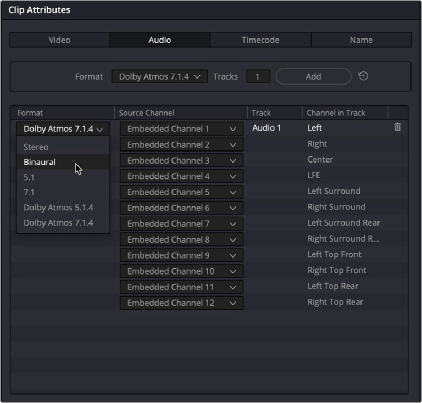422x403 pixels.
Task: Click the Right Top Rear label
Action: [x=335, y=302]
